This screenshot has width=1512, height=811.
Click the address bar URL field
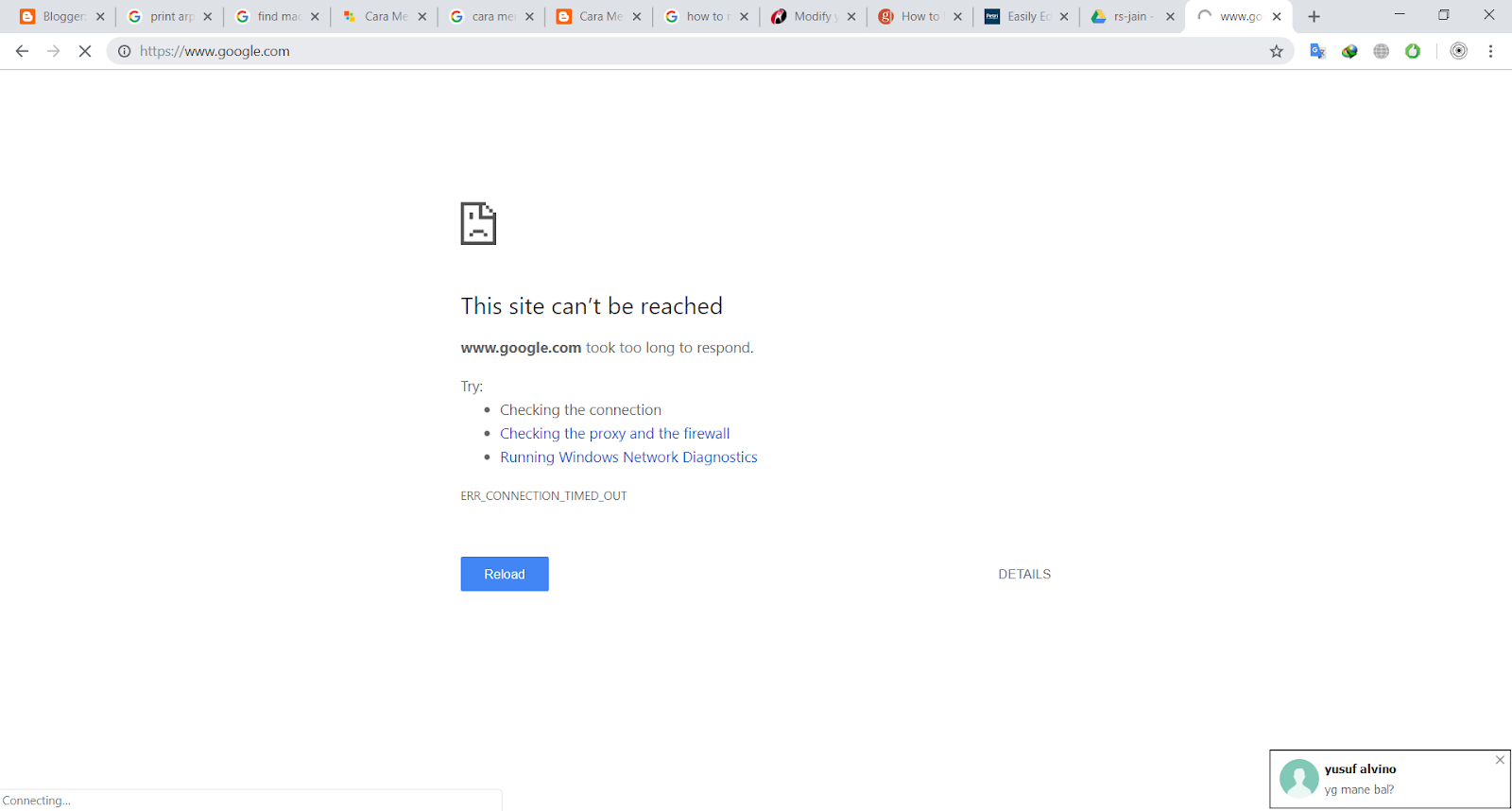point(699,51)
